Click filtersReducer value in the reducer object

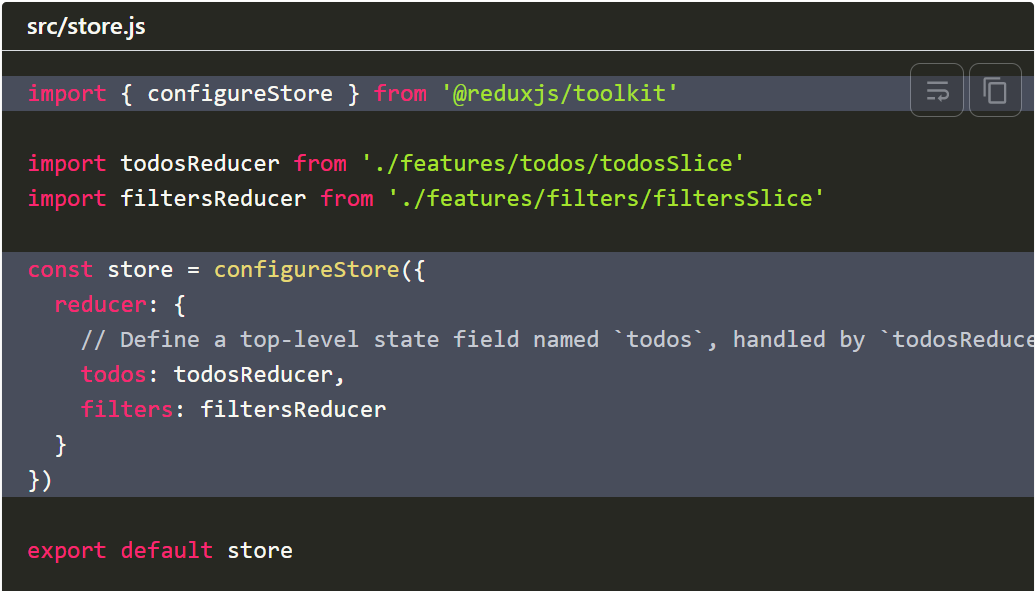click(x=293, y=409)
